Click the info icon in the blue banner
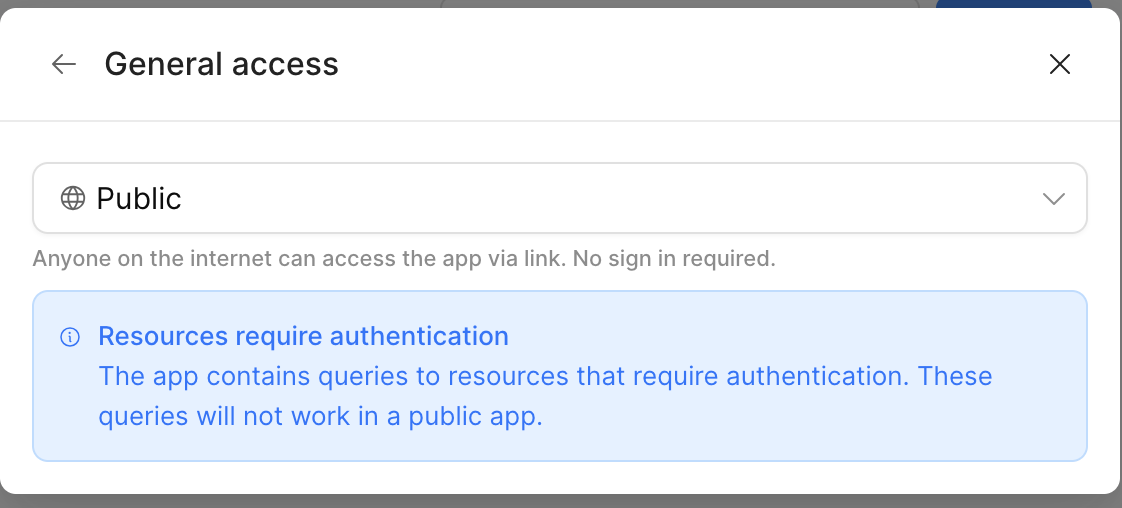1122x508 pixels. point(70,337)
